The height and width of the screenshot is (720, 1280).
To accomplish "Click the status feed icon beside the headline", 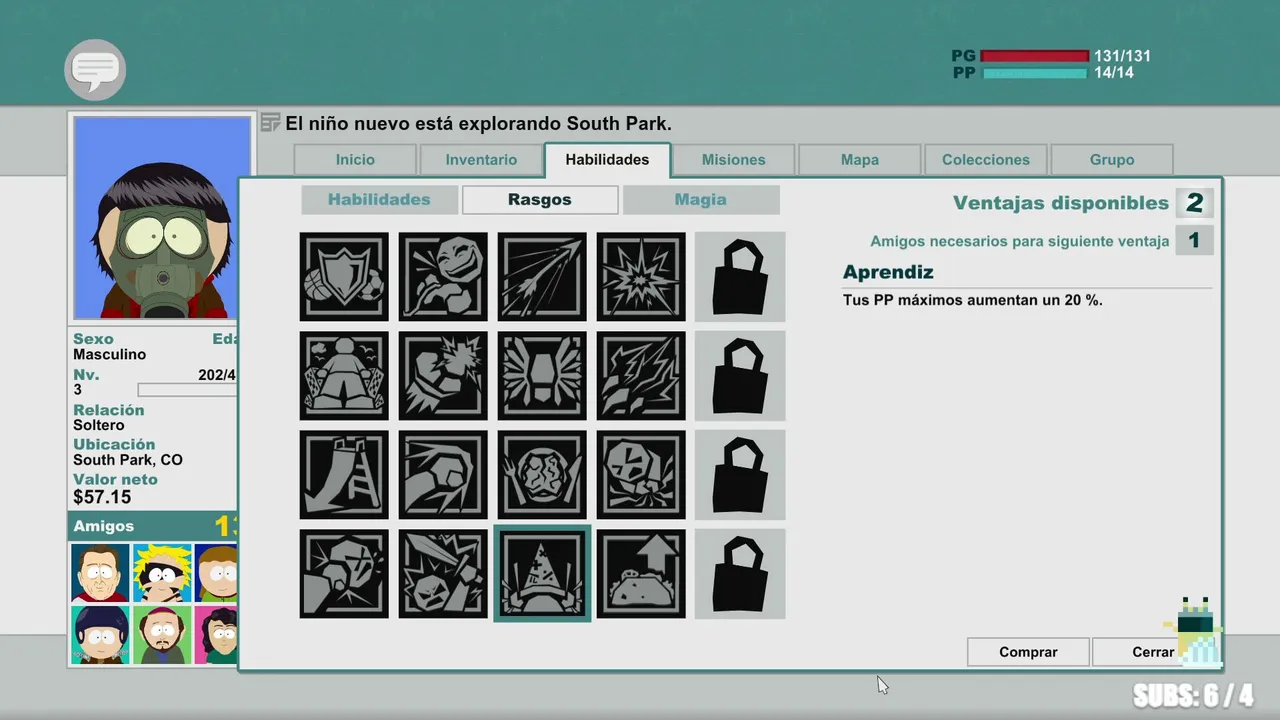I will point(270,123).
